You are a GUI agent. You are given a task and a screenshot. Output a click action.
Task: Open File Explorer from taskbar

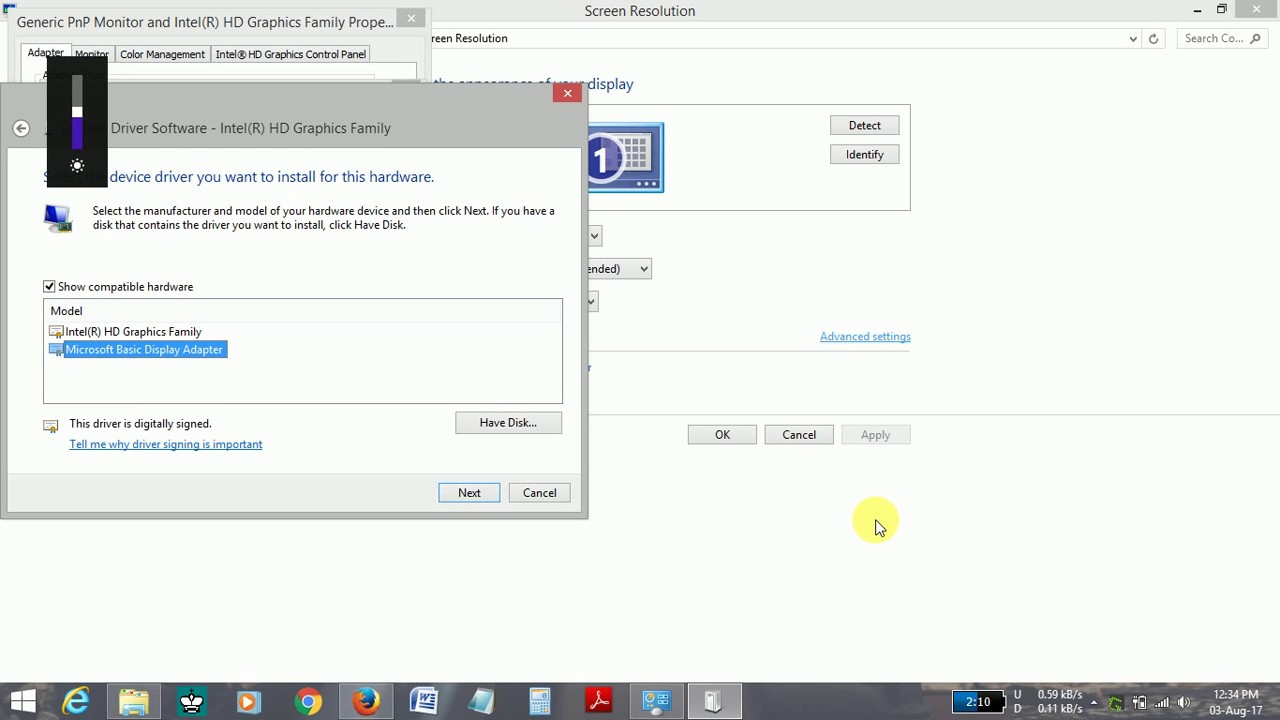(x=134, y=702)
